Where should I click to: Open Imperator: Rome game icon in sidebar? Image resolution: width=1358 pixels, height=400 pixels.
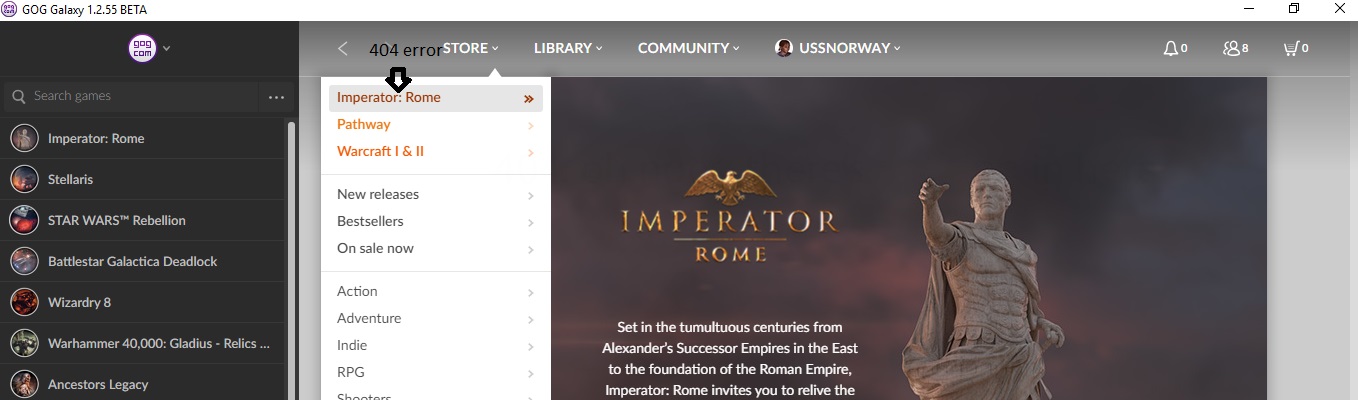pyautogui.click(x=24, y=138)
